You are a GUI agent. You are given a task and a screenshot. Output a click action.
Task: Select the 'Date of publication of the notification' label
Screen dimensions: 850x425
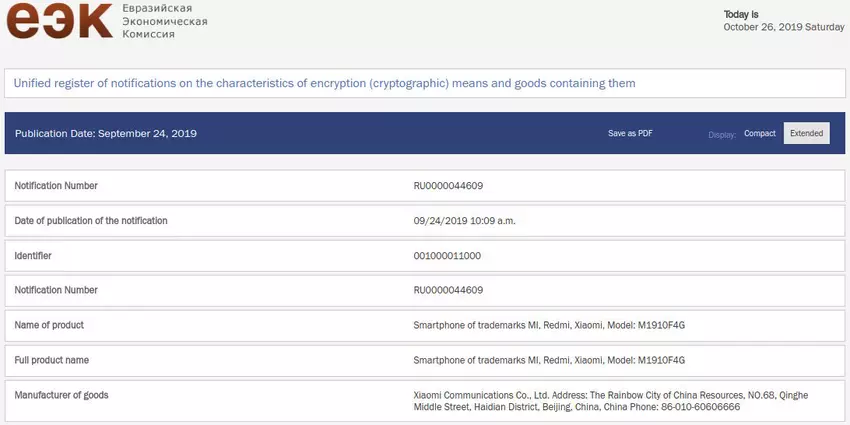(91, 220)
